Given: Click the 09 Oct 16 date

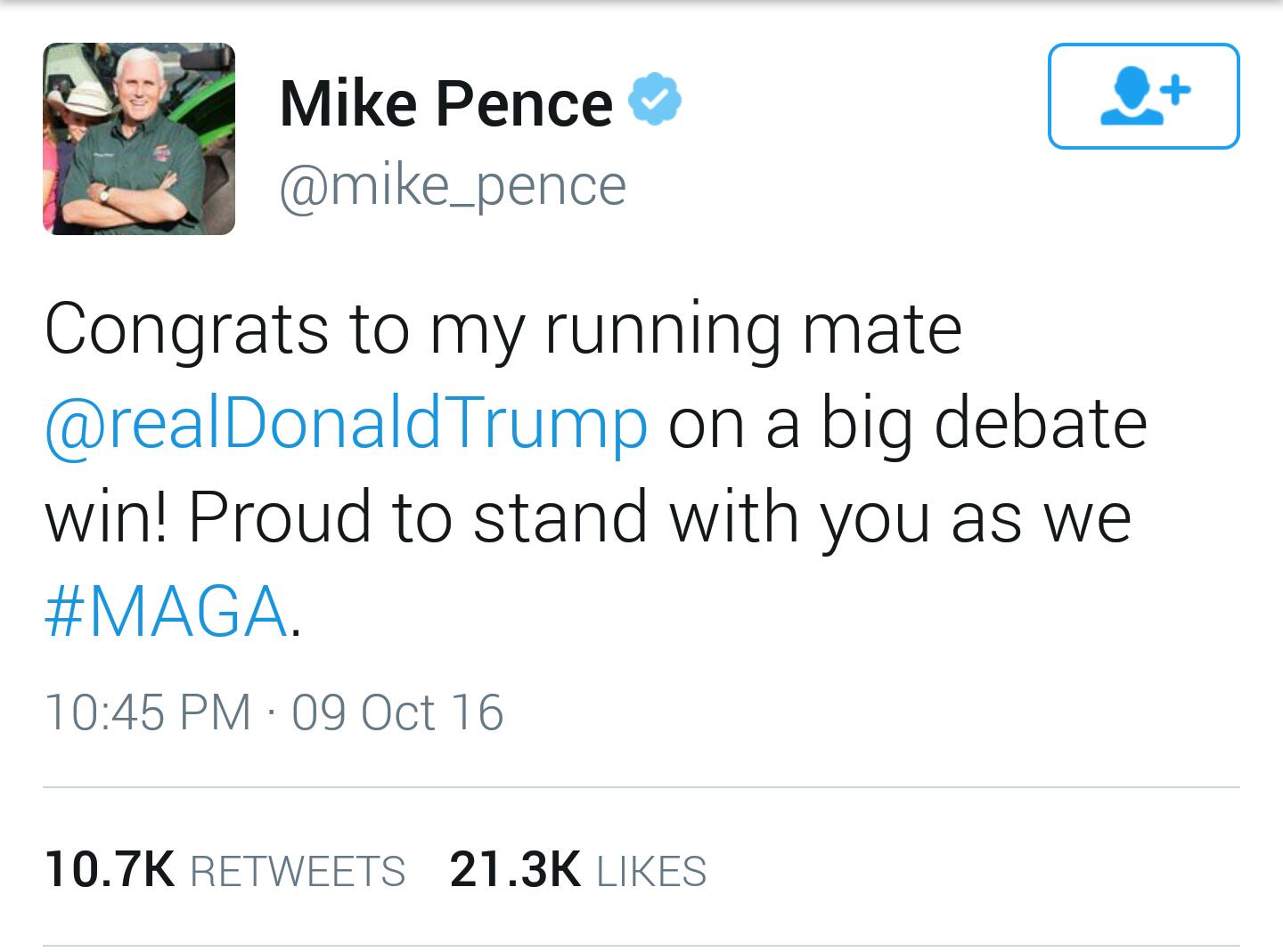Looking at the screenshot, I should 397,712.
